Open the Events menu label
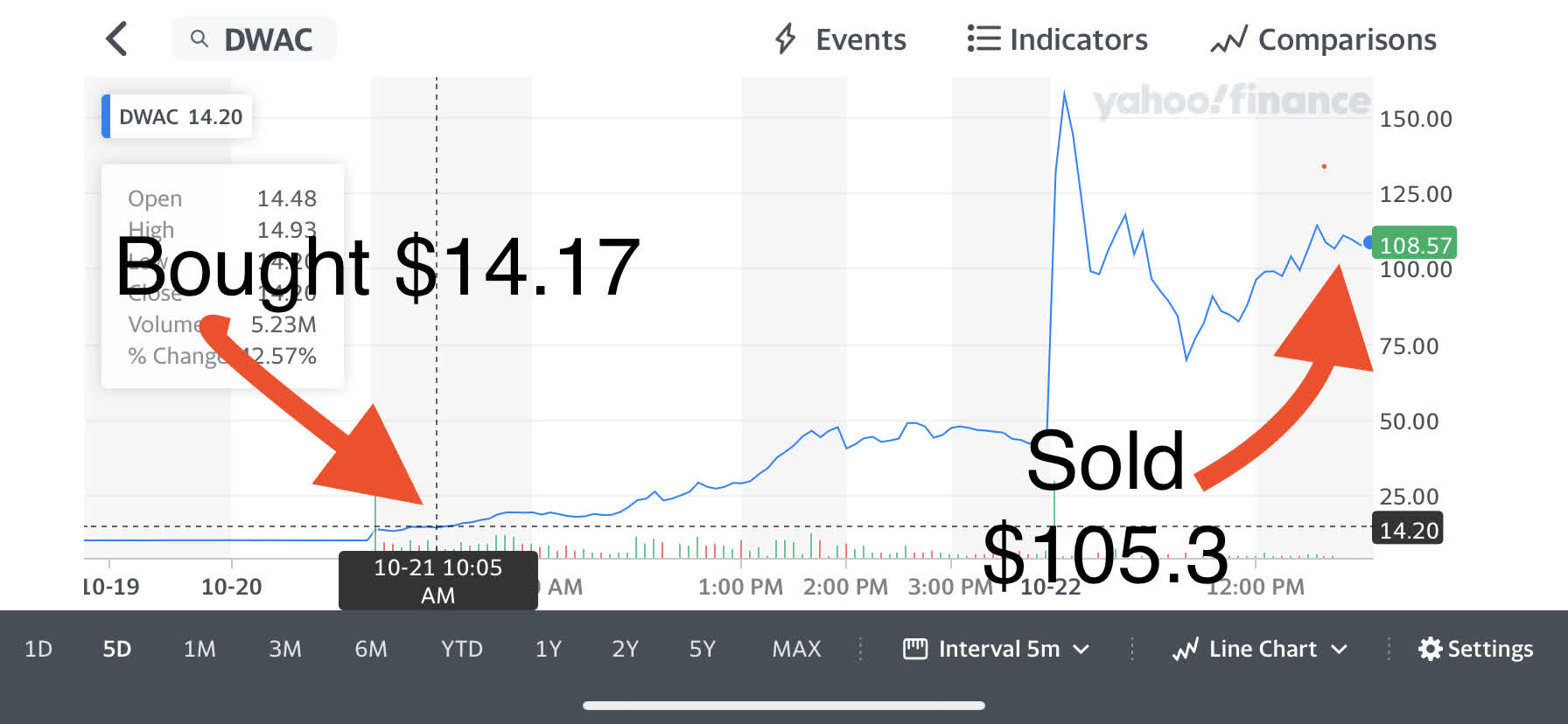This screenshot has width=1568, height=724. pos(861,39)
